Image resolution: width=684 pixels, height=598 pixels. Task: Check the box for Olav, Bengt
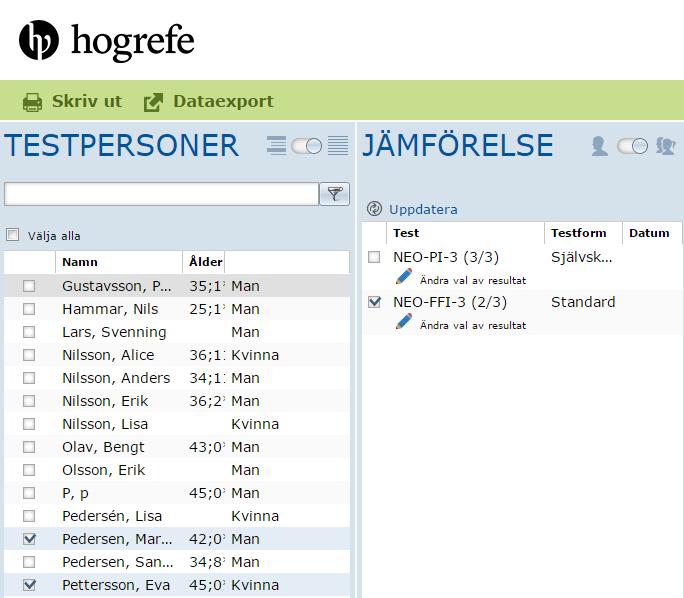(x=29, y=447)
